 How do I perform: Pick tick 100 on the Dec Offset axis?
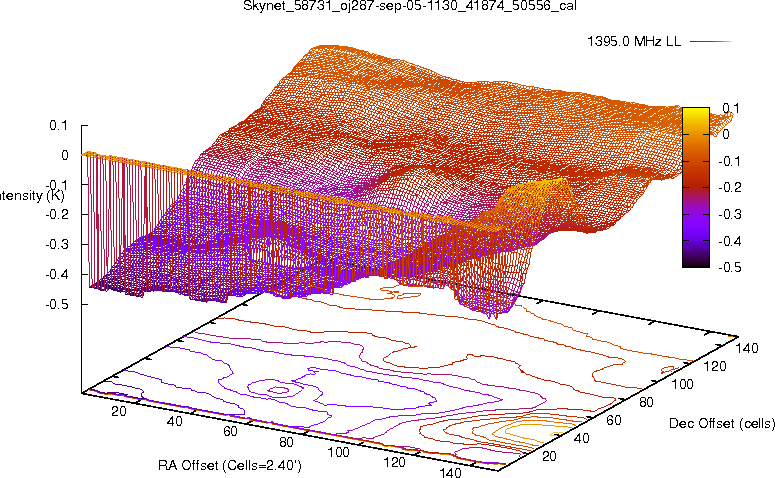click(683, 384)
